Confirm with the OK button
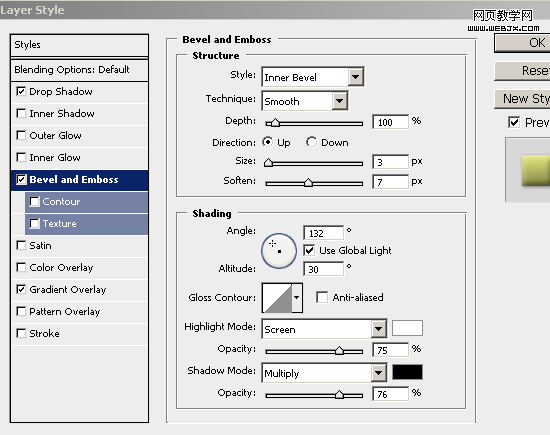Image resolution: width=550 pixels, height=435 pixels. click(522, 43)
